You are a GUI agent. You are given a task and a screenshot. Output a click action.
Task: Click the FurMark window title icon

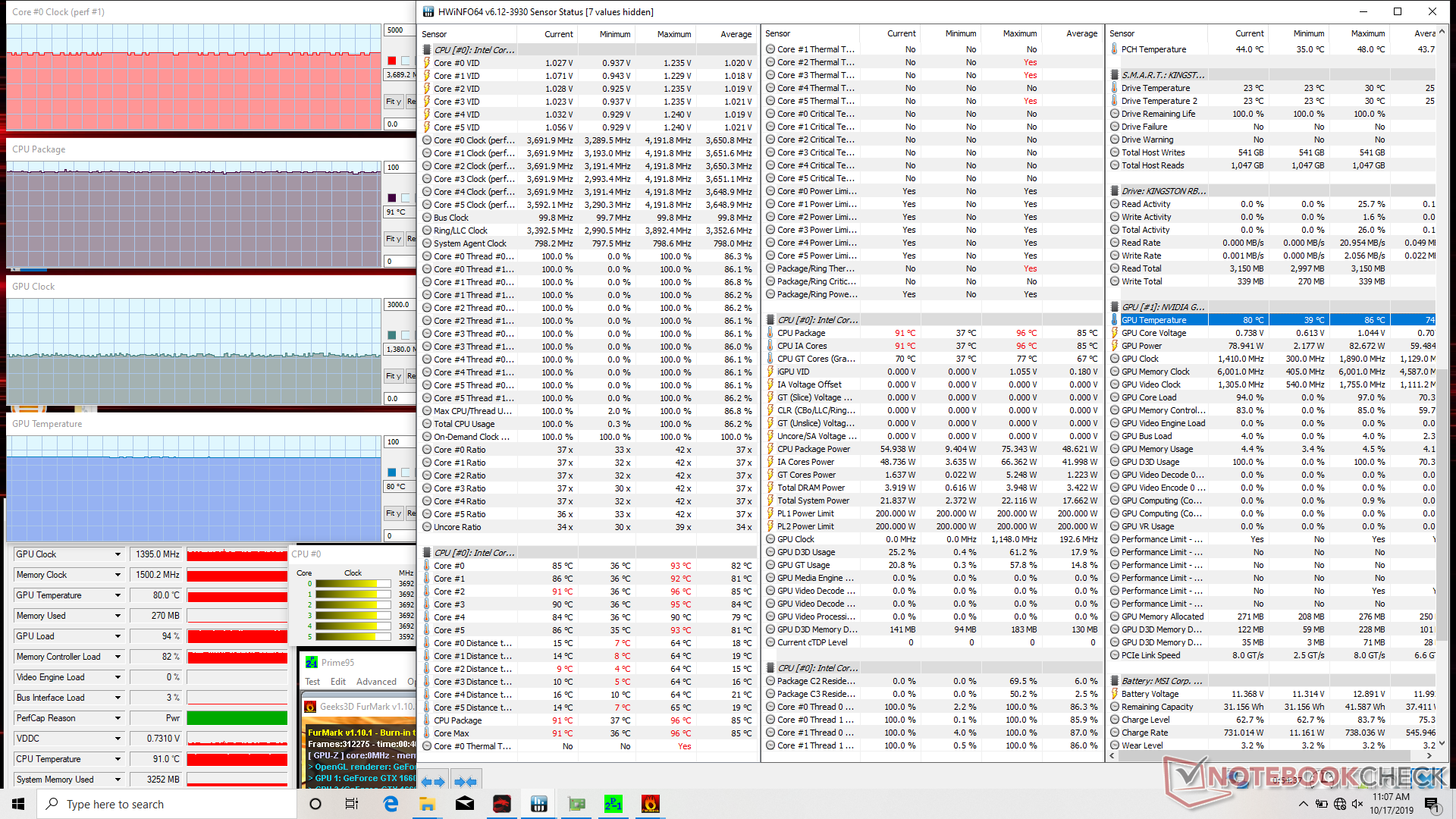tap(310, 706)
